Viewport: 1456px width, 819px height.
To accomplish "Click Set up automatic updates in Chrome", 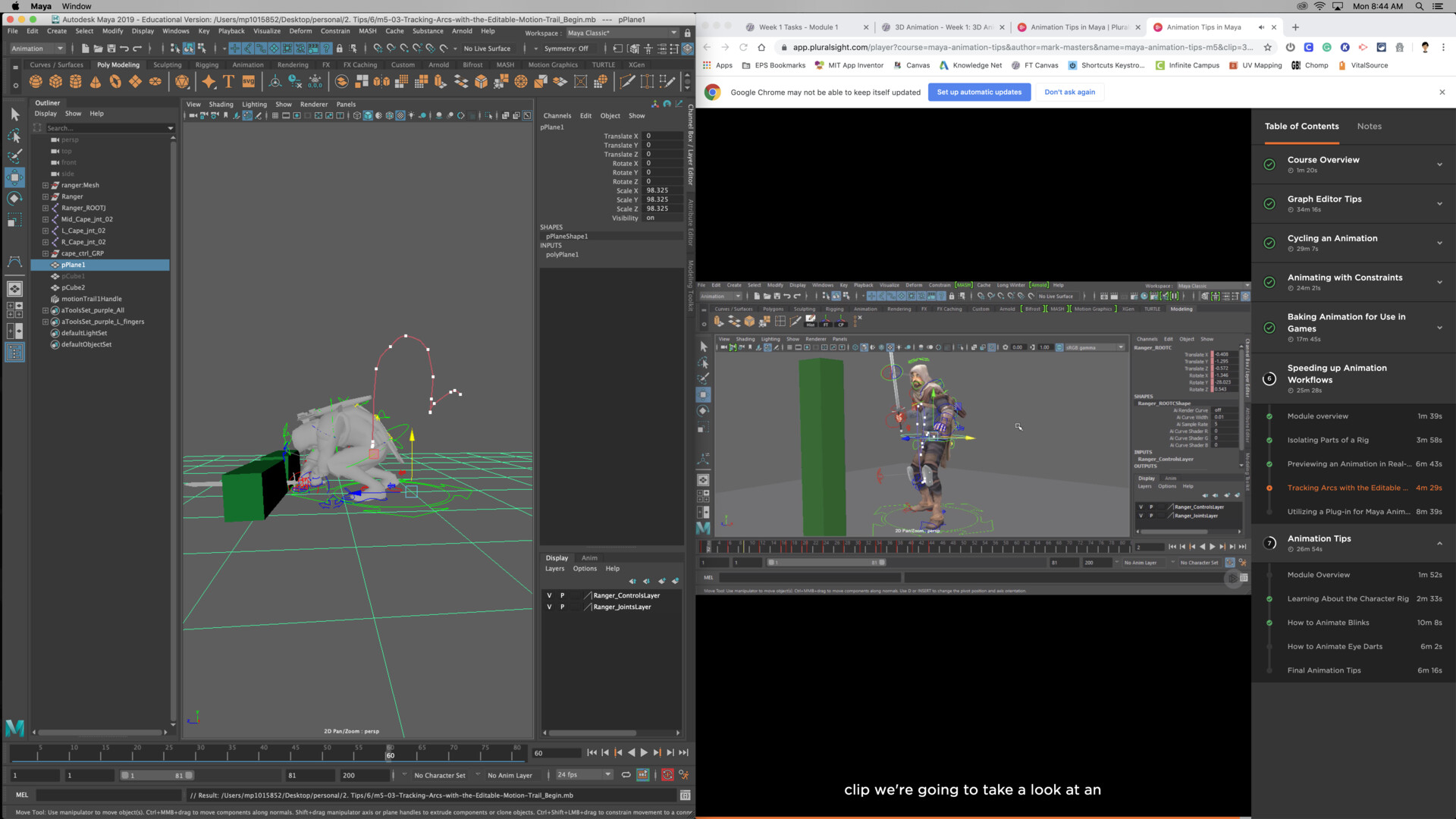I will pos(979,92).
